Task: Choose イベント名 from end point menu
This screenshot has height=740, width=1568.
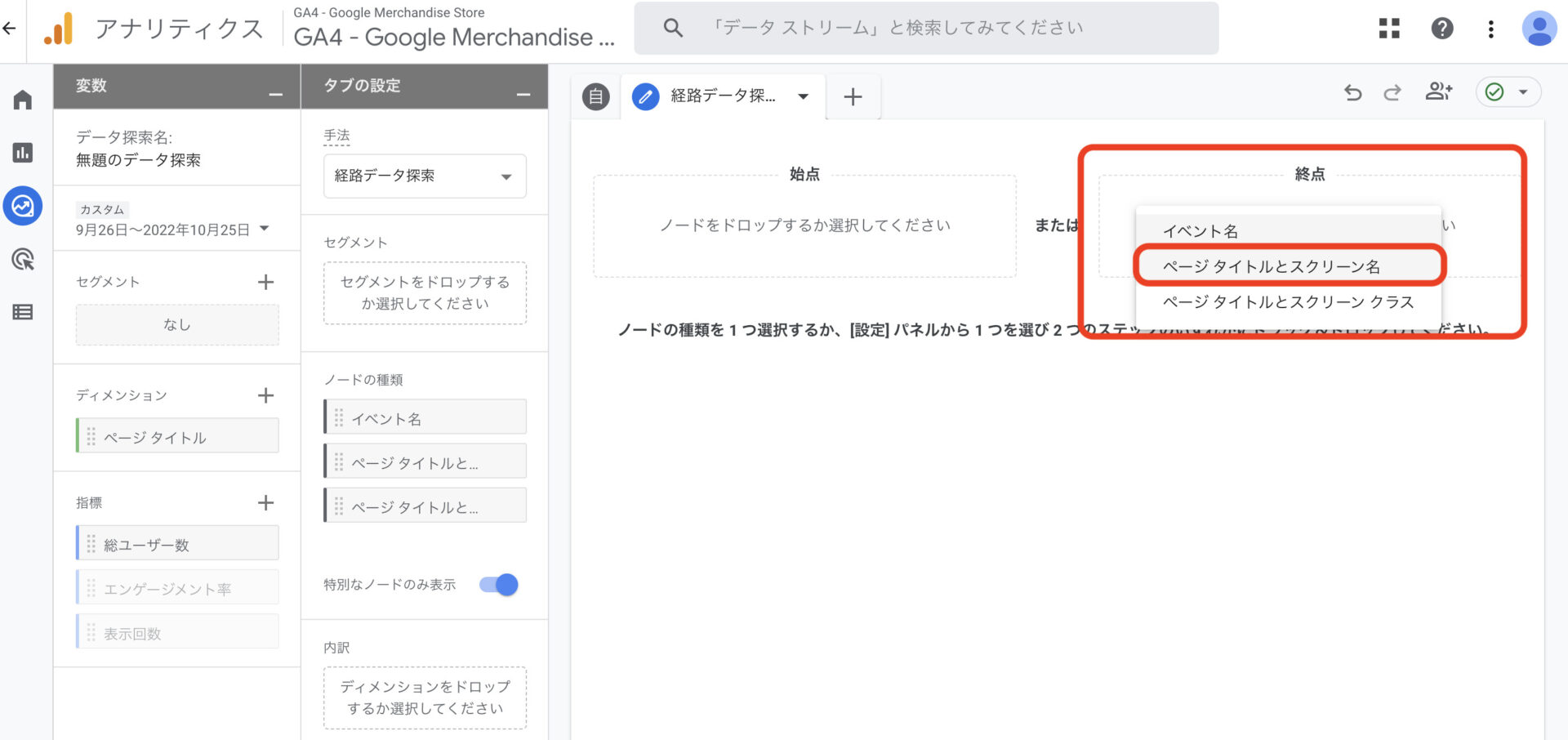Action: [1288, 231]
